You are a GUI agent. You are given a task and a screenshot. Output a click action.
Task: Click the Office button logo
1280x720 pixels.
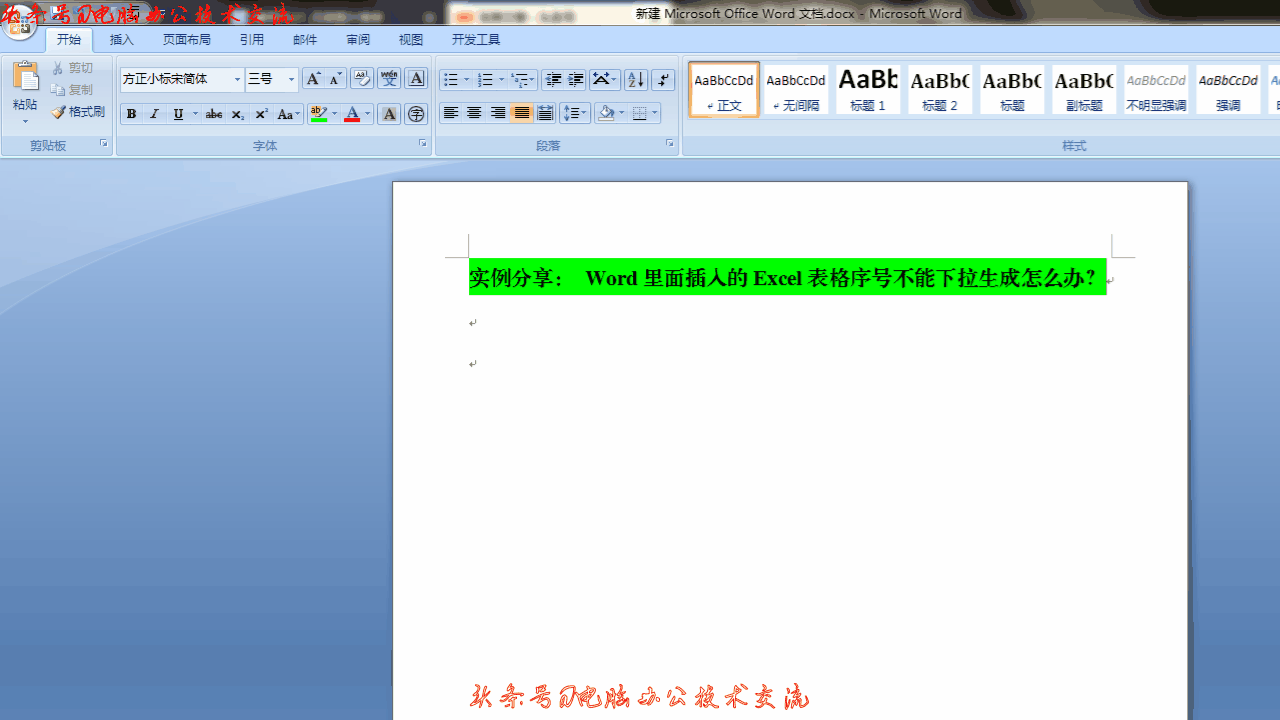19,25
